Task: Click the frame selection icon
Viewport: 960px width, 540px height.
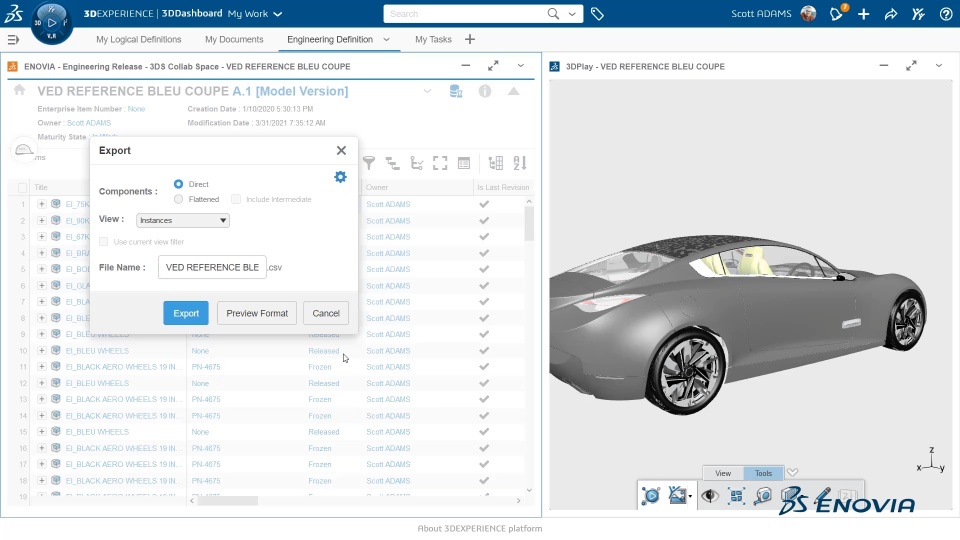Action: [440, 163]
